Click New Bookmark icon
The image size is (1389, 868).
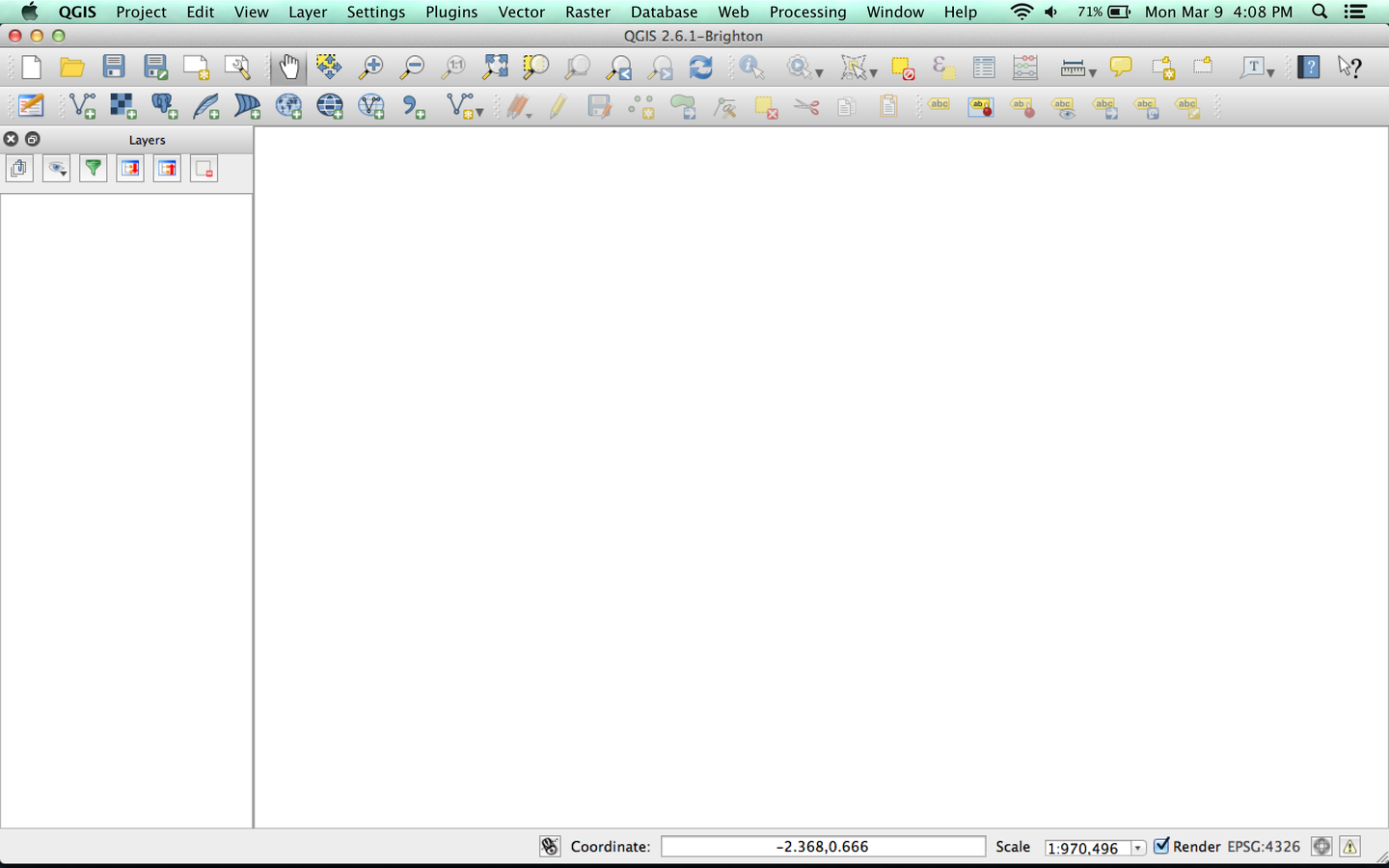(1162, 68)
